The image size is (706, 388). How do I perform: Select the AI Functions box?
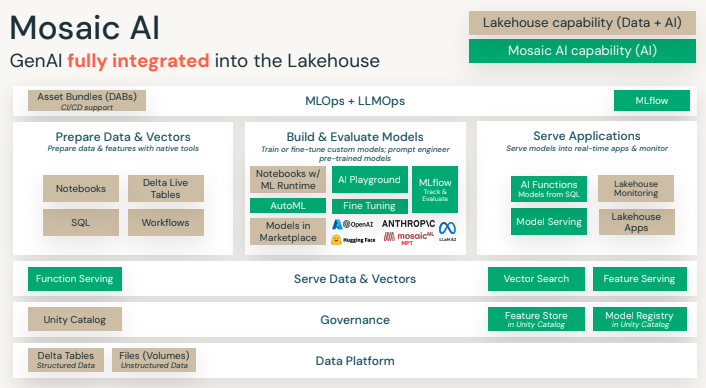coord(549,189)
